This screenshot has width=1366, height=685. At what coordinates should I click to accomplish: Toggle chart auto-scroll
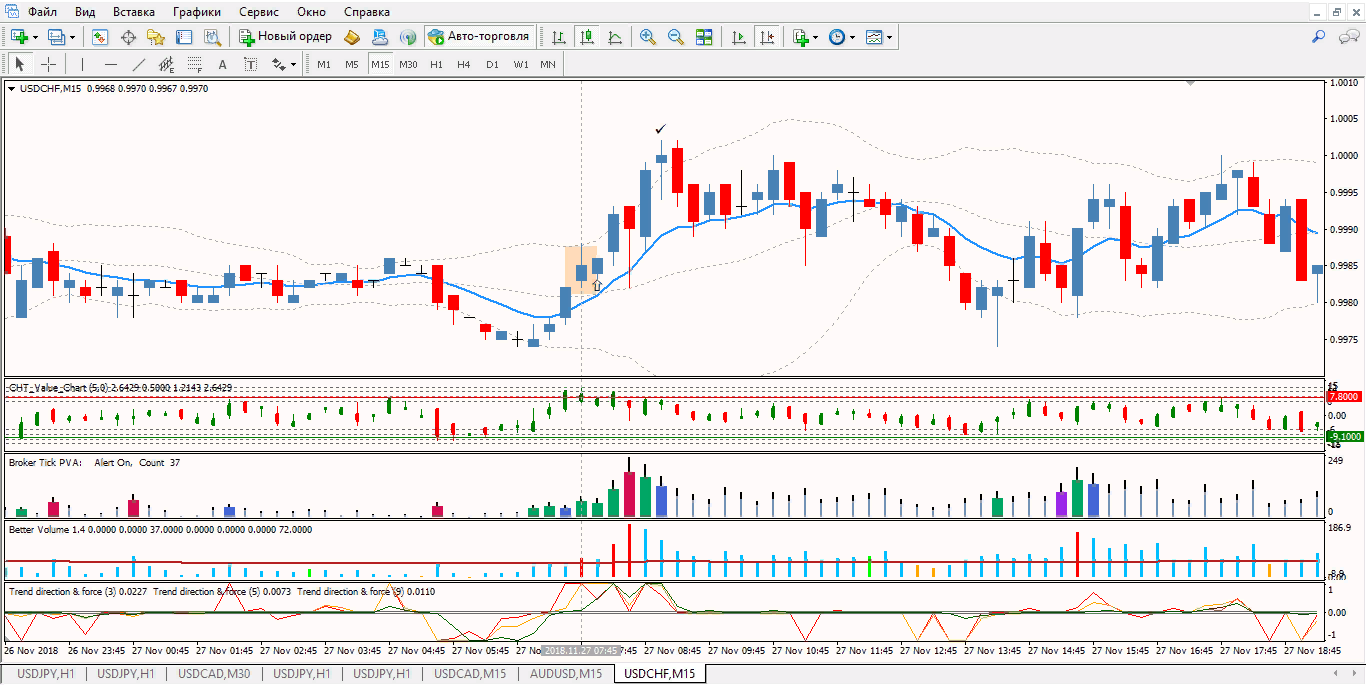(739, 37)
